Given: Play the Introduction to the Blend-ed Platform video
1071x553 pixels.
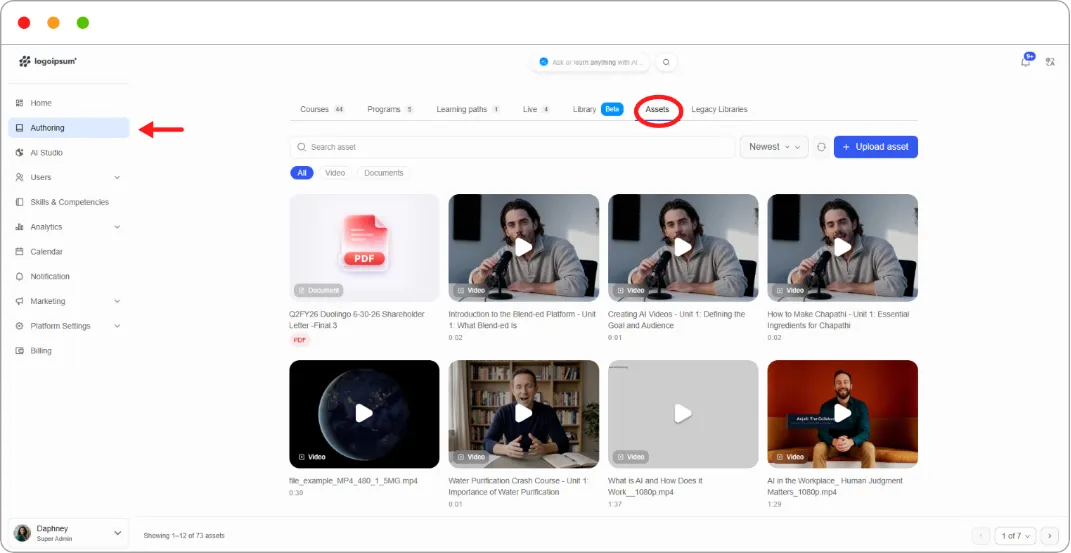Looking at the screenshot, I should pos(523,247).
